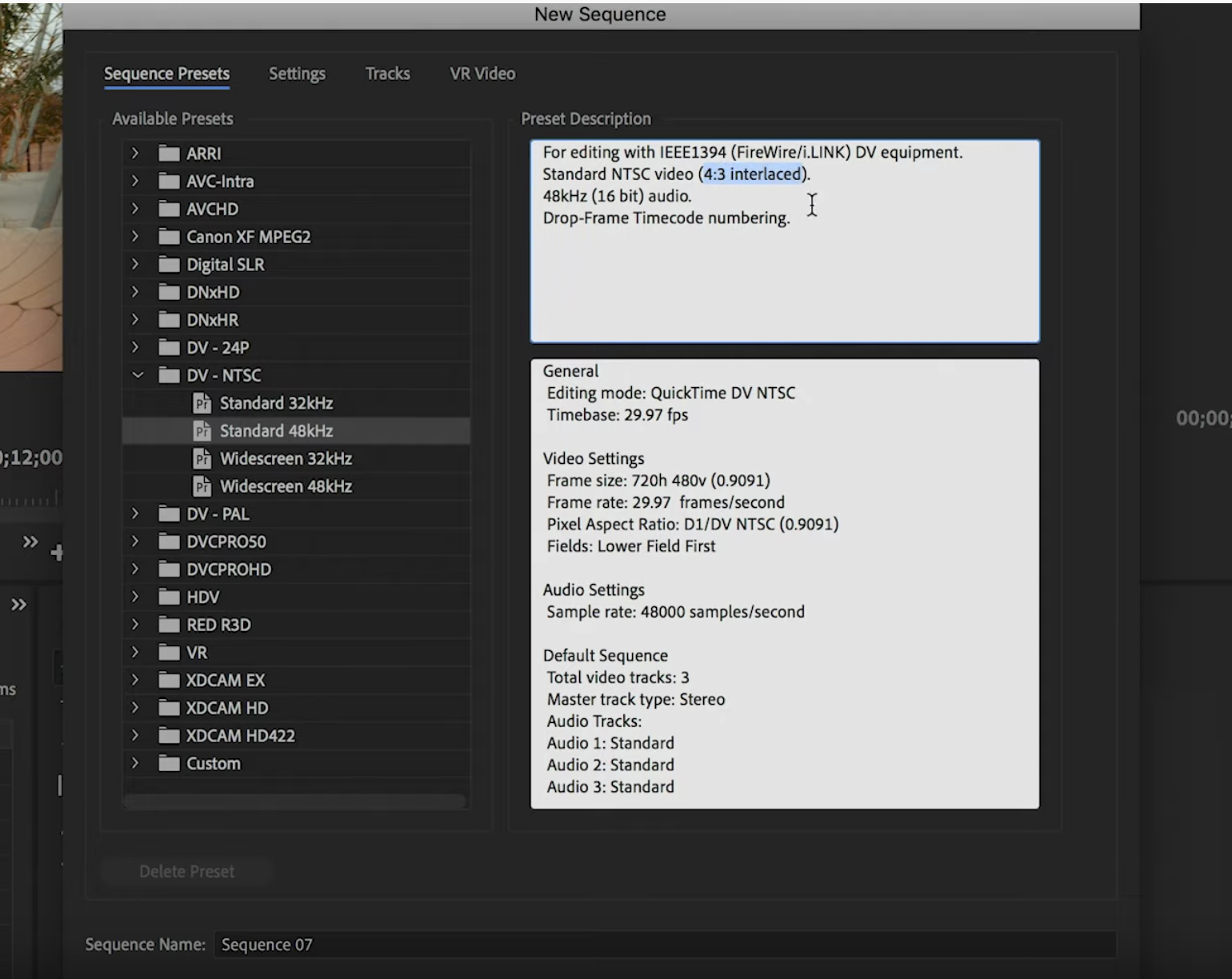
Task: Click the Custom folder icon
Action: pos(169,764)
